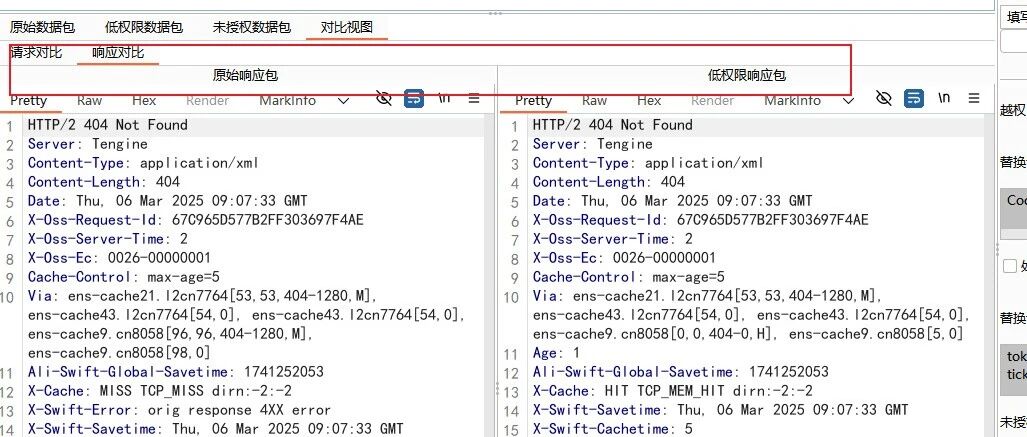
Task: Click 'HTTP/2 404 Not Found' in 低权限响应包 pane
Action: pos(612,124)
